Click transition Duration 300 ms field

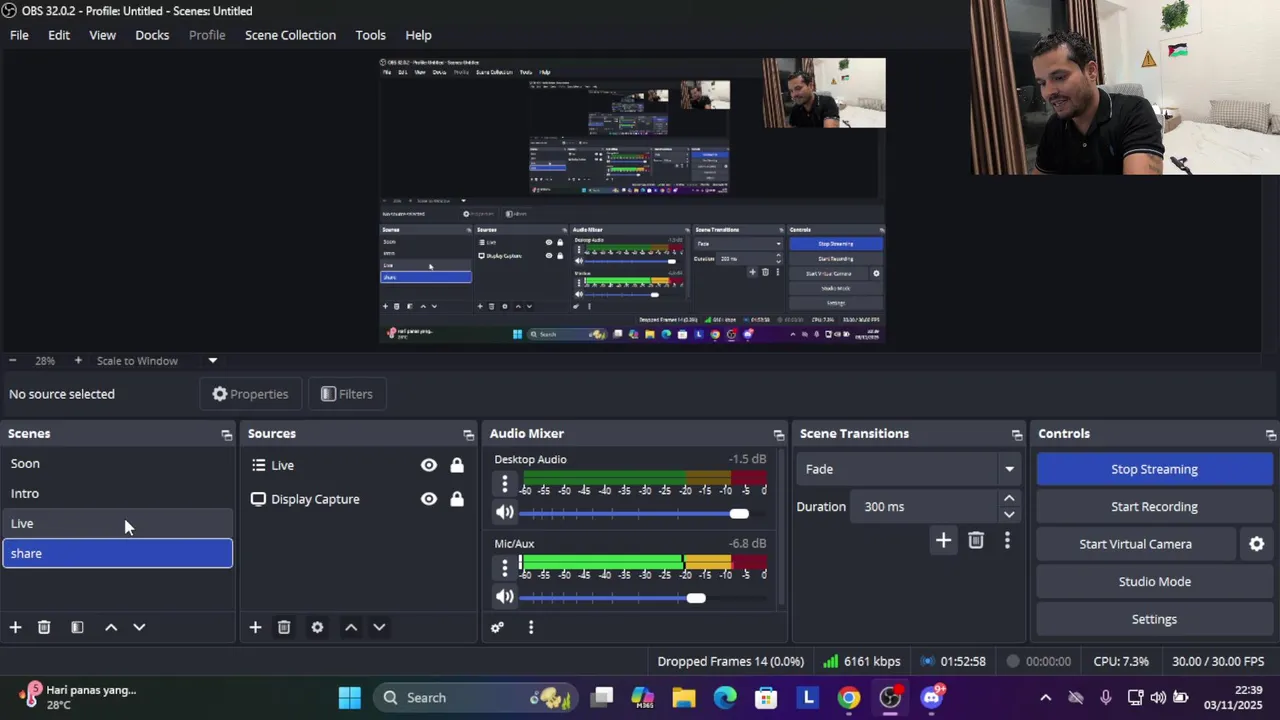[923, 507]
